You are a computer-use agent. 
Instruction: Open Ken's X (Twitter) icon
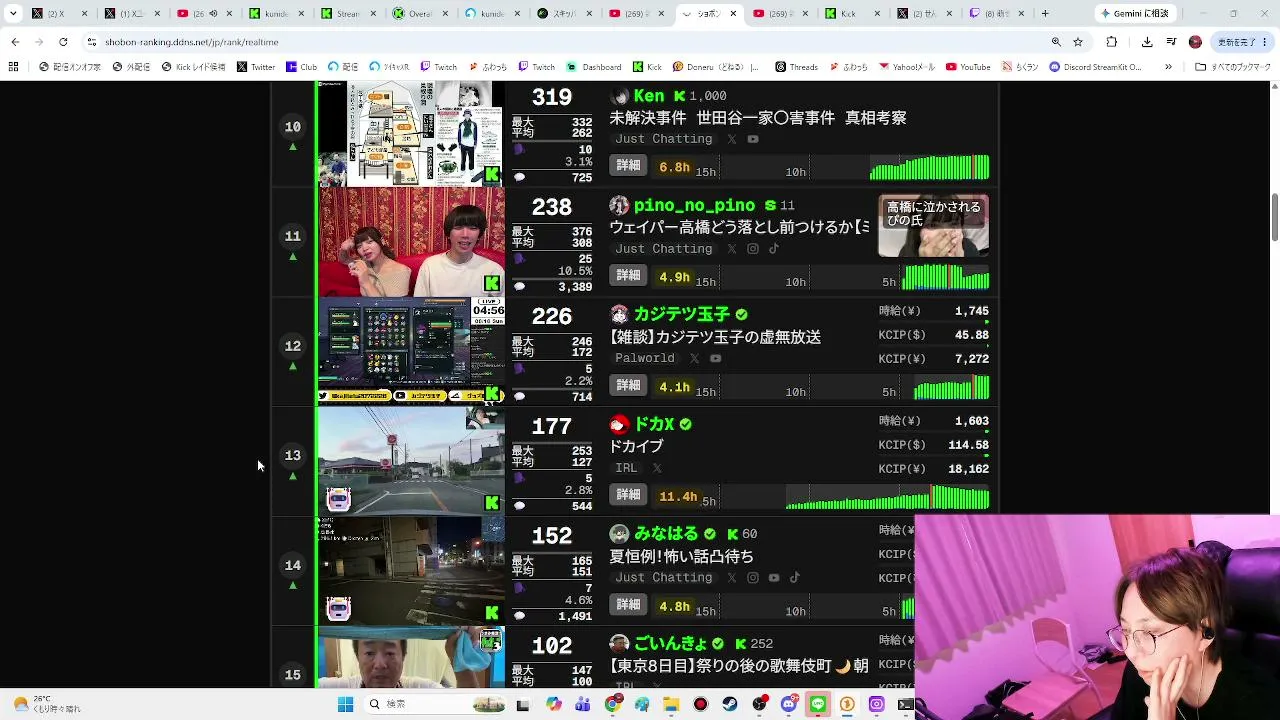click(732, 139)
